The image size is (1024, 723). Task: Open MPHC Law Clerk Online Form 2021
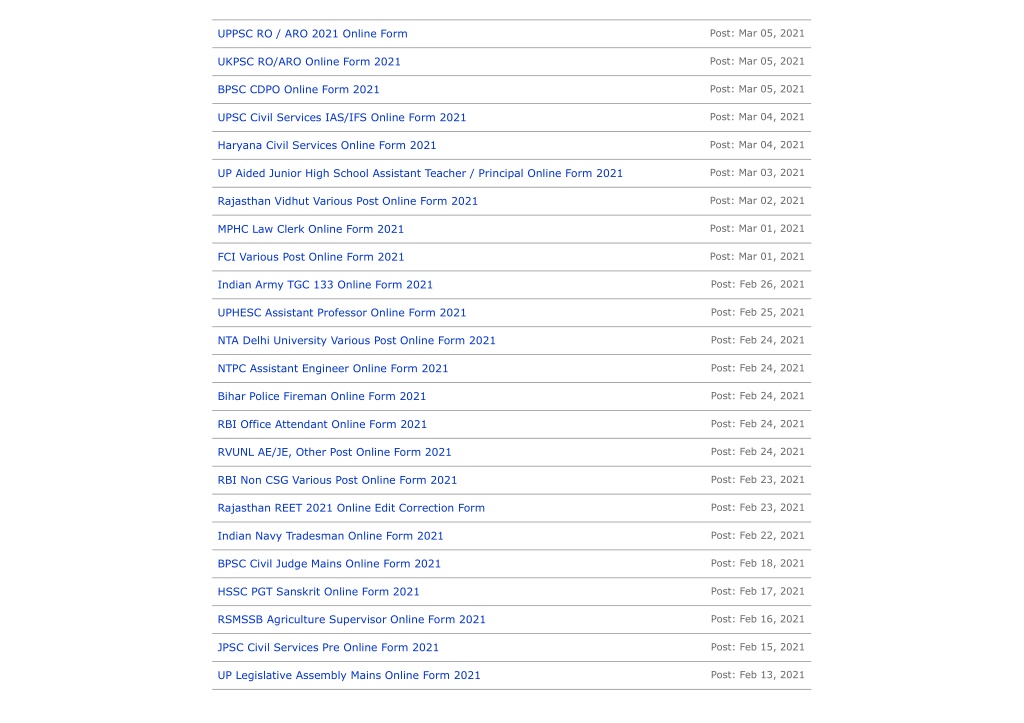click(x=311, y=229)
